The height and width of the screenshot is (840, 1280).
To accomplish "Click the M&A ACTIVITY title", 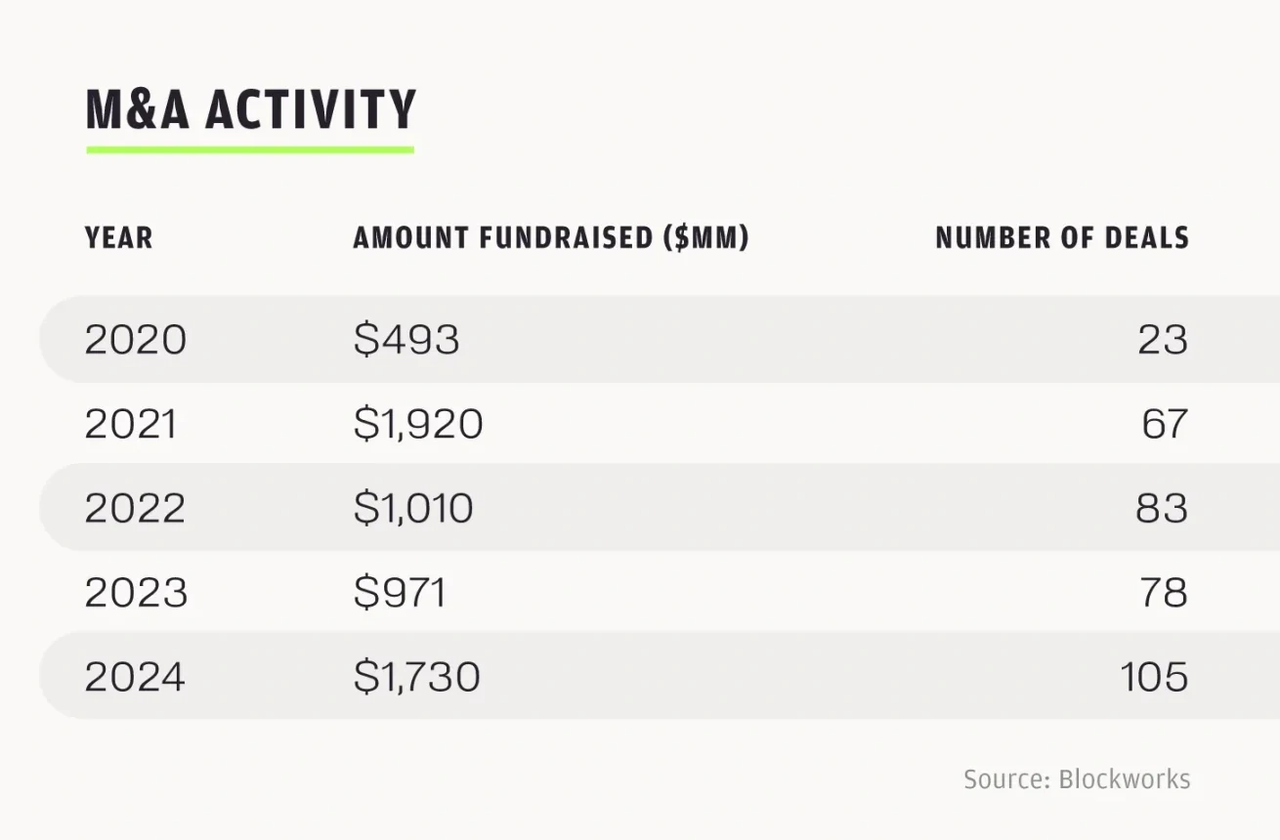I will point(250,109).
